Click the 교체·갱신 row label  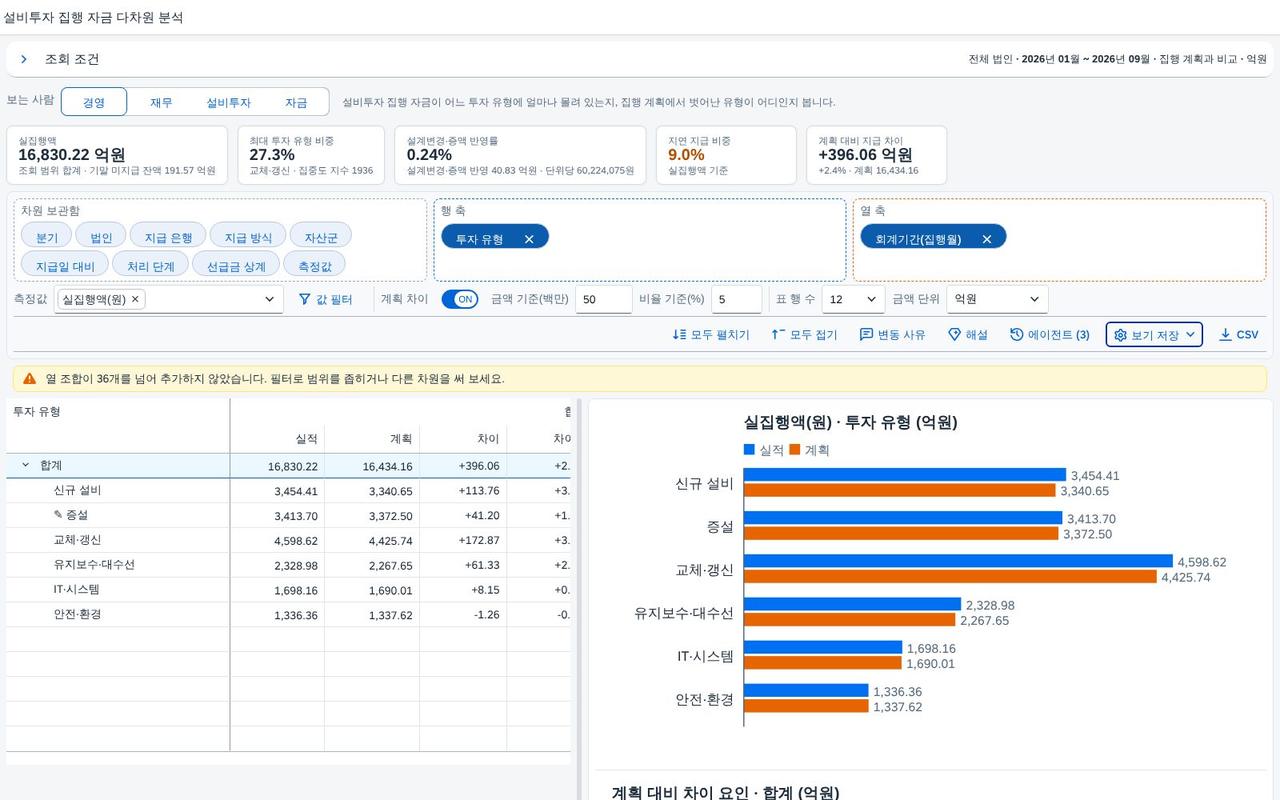click(77, 540)
